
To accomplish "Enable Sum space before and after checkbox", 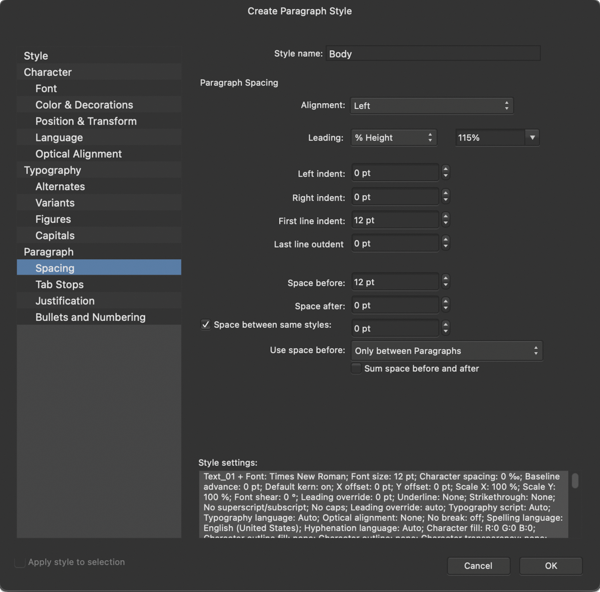I will (356, 369).
